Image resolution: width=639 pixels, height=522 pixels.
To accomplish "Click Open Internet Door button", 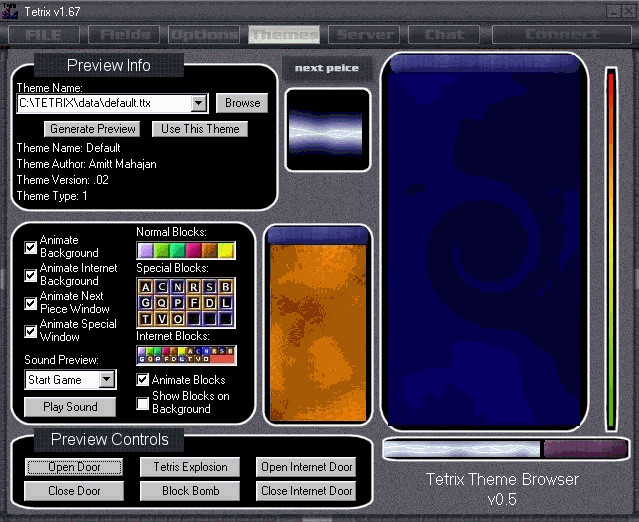I will click(x=306, y=467).
